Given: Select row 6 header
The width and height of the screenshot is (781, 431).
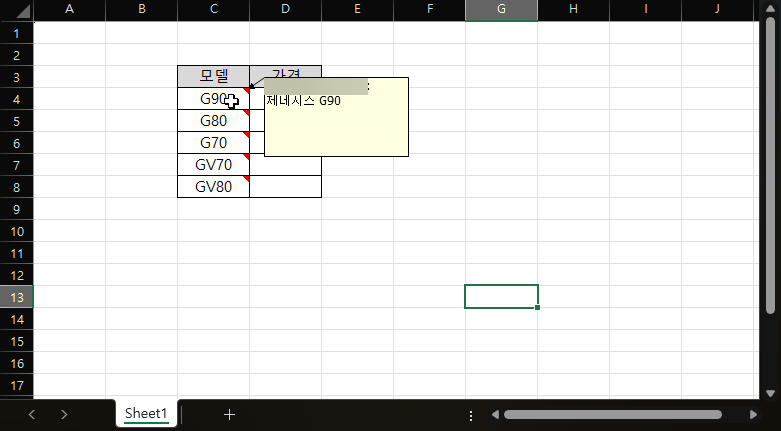Looking at the screenshot, I should 16,143.
